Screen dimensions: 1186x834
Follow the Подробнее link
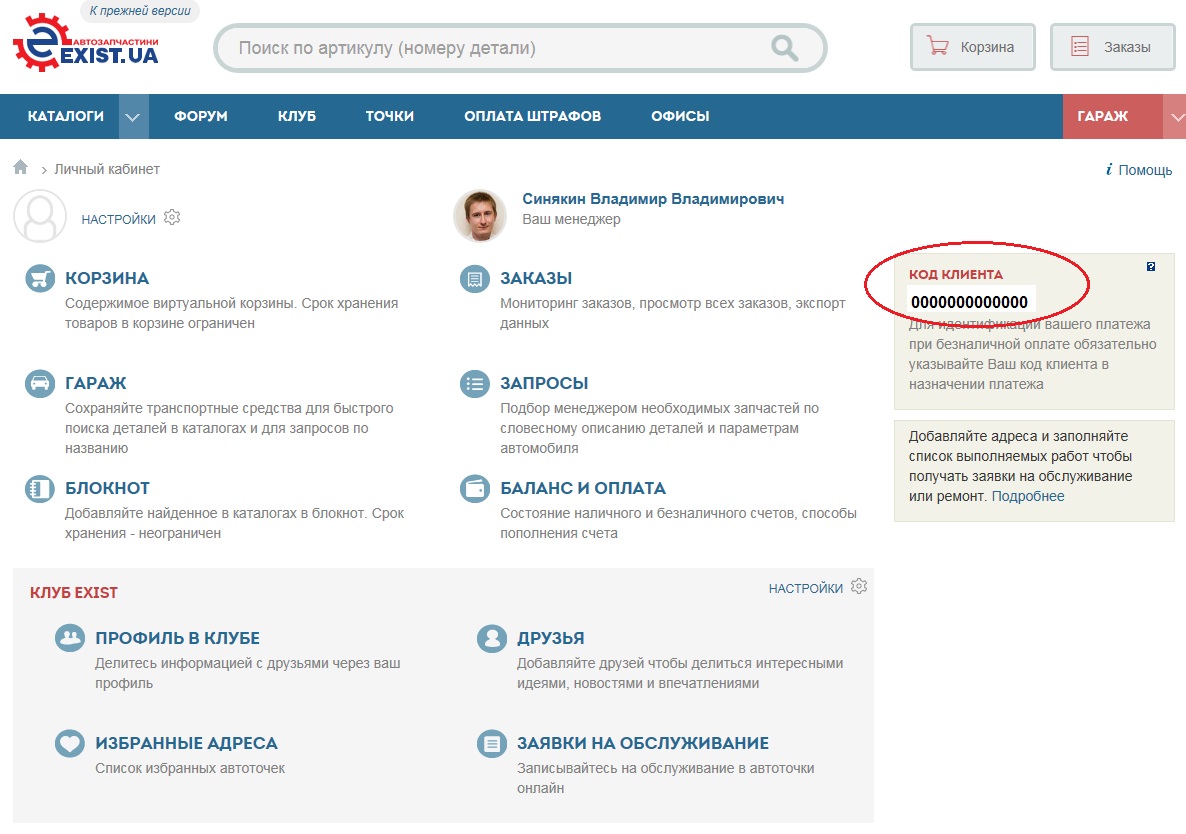[1028, 496]
